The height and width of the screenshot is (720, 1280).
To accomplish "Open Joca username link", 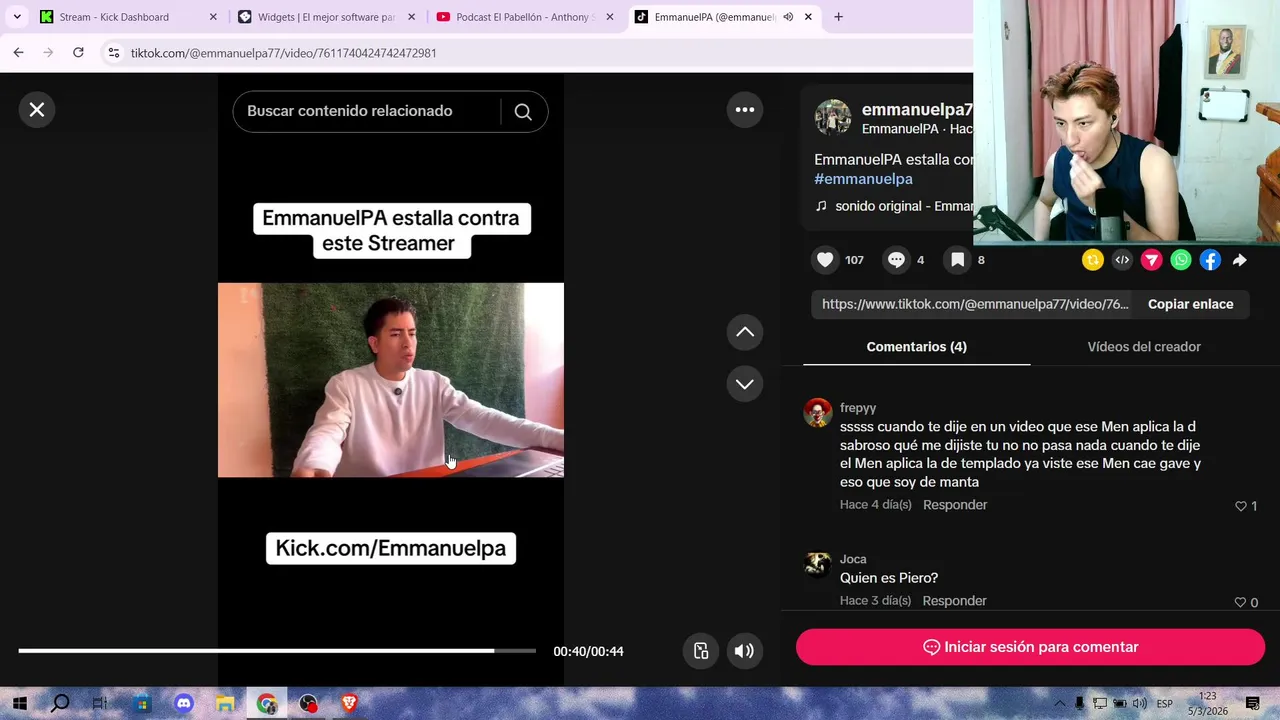I will coord(853,559).
